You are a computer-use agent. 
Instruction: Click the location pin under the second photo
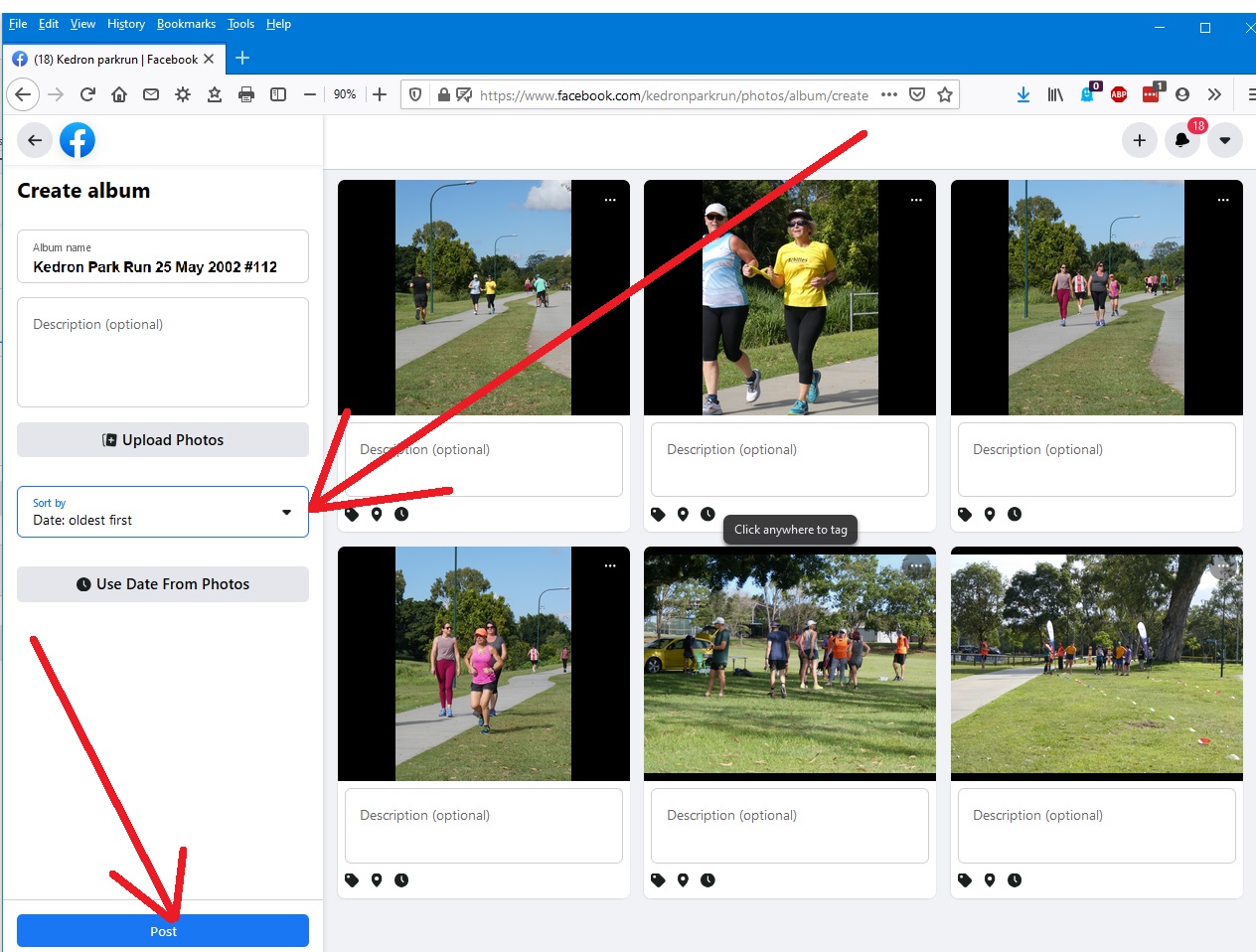683,514
